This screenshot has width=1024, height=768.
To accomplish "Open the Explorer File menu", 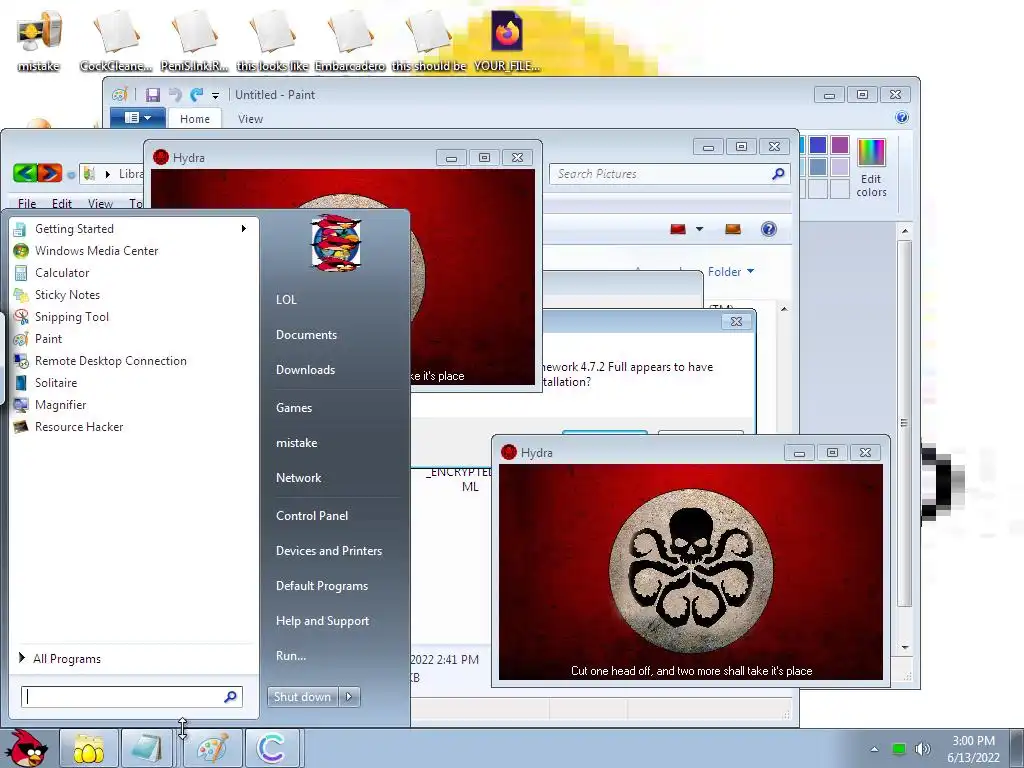I will pyautogui.click(x=27, y=204).
